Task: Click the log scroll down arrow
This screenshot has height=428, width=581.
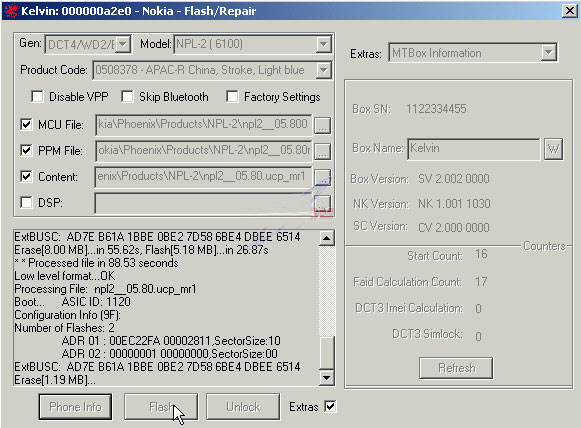Action: click(x=326, y=378)
